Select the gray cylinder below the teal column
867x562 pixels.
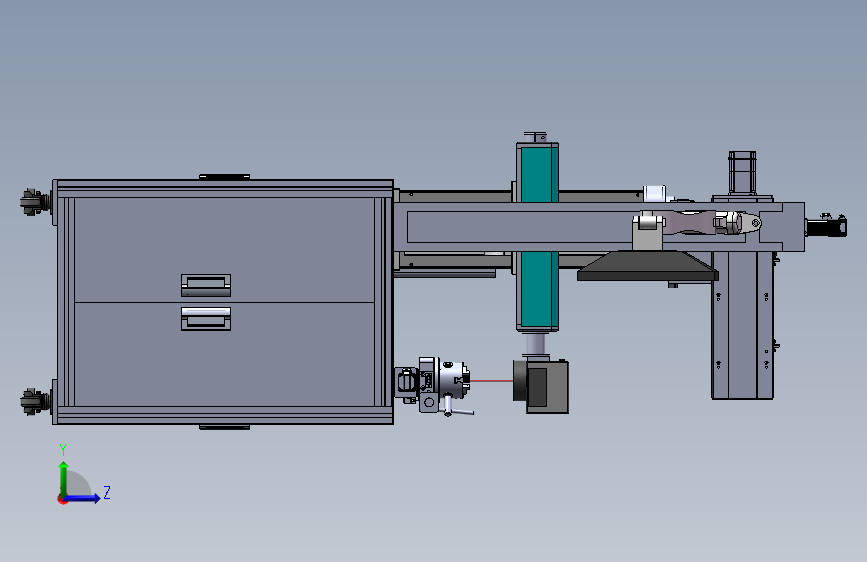click(x=535, y=344)
